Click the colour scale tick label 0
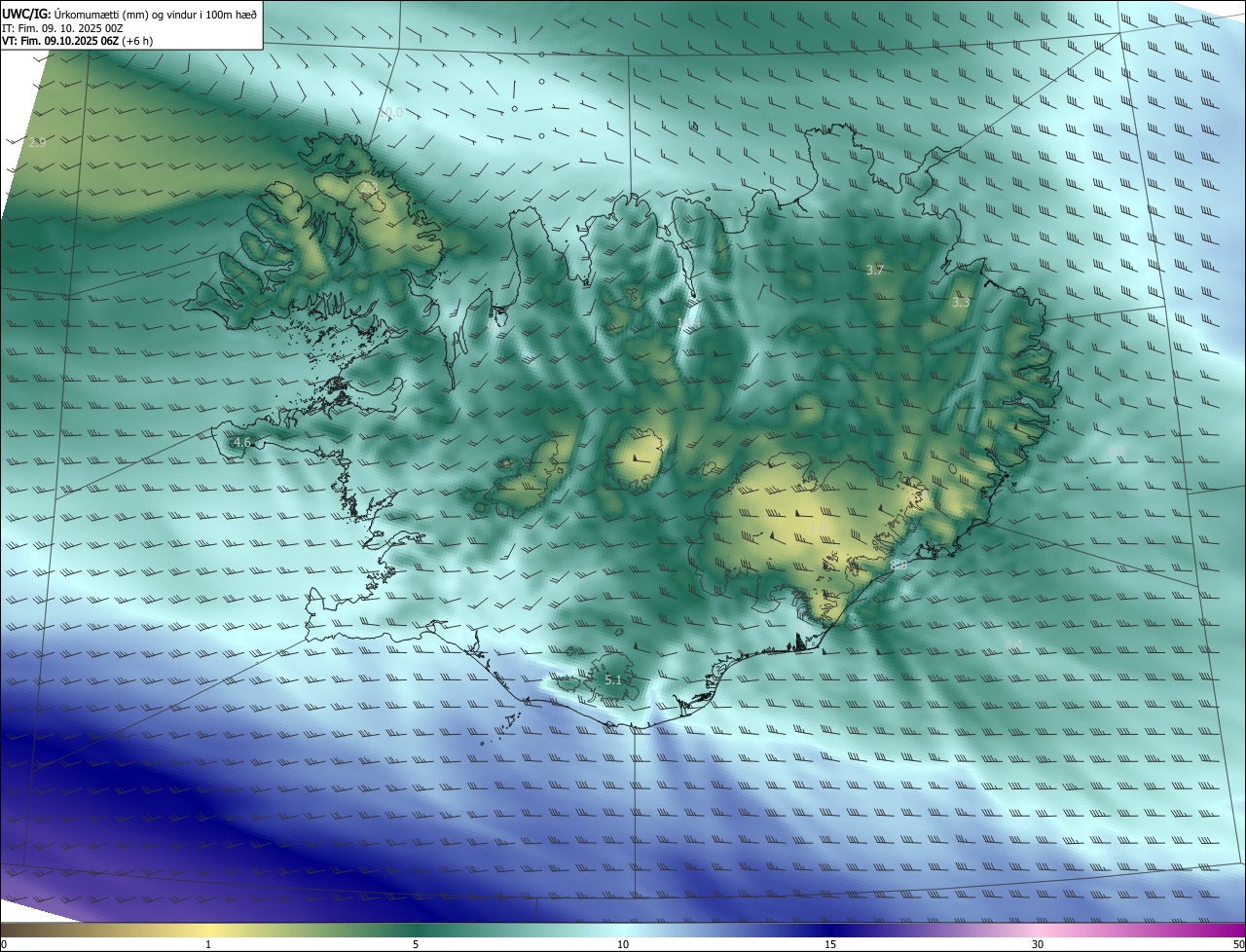This screenshot has width=1246, height=952. click(4, 944)
